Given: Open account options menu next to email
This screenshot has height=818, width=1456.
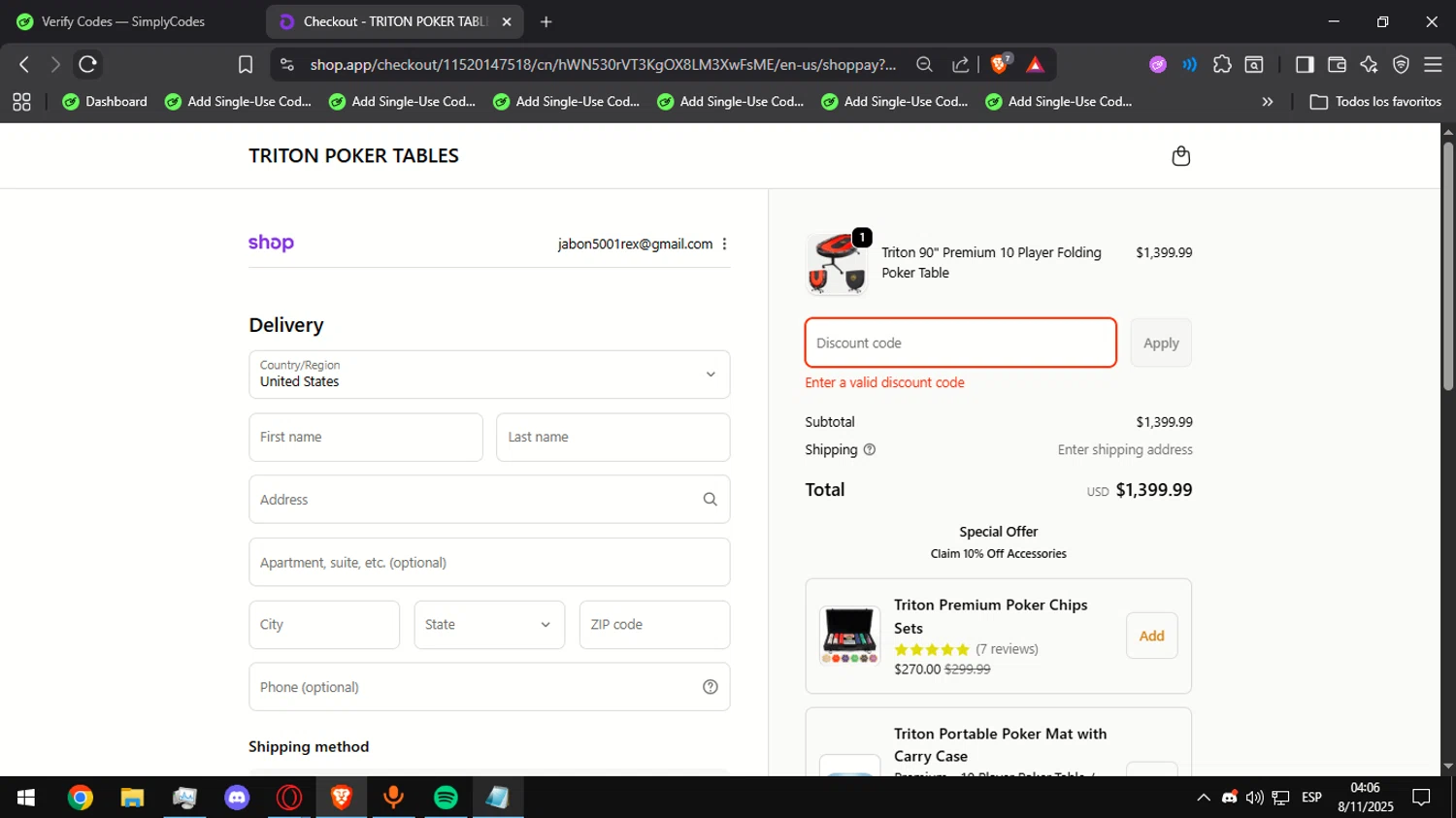Looking at the screenshot, I should (724, 245).
